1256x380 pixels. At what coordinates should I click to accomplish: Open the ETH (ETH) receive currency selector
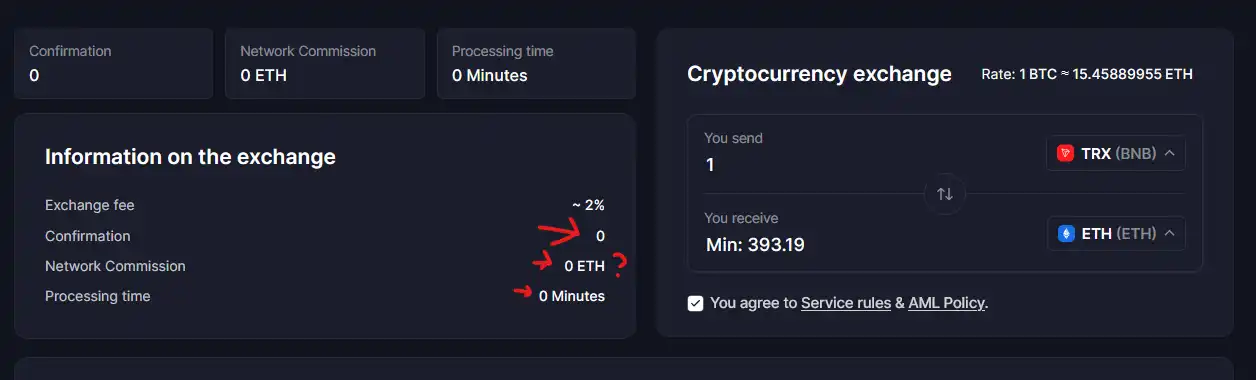(x=1116, y=234)
